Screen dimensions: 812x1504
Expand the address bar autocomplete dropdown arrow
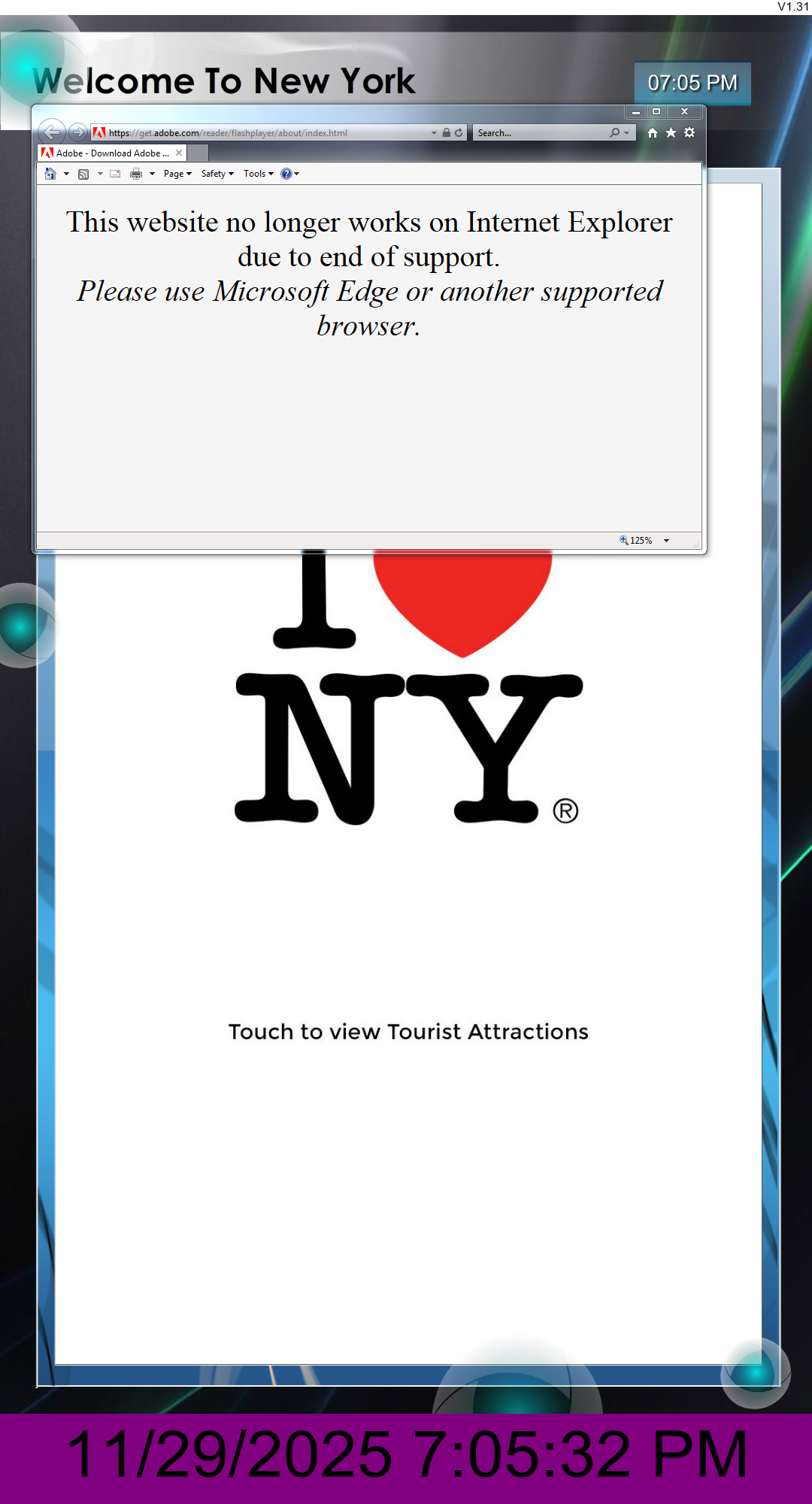[x=434, y=132]
